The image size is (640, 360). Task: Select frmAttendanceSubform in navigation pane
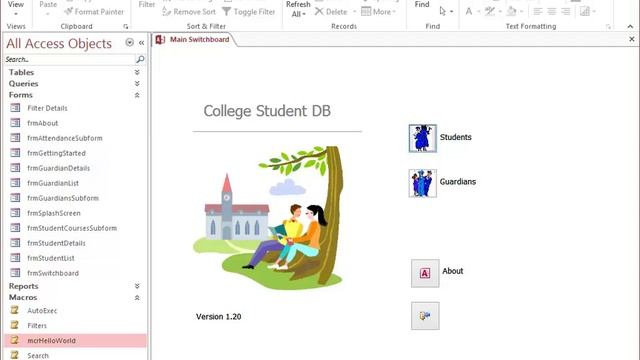pos(64,138)
